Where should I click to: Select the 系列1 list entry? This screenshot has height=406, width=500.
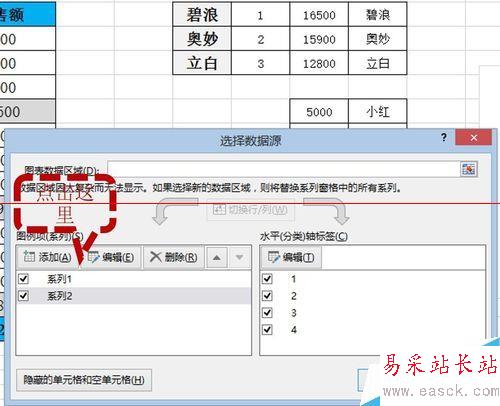(134, 279)
